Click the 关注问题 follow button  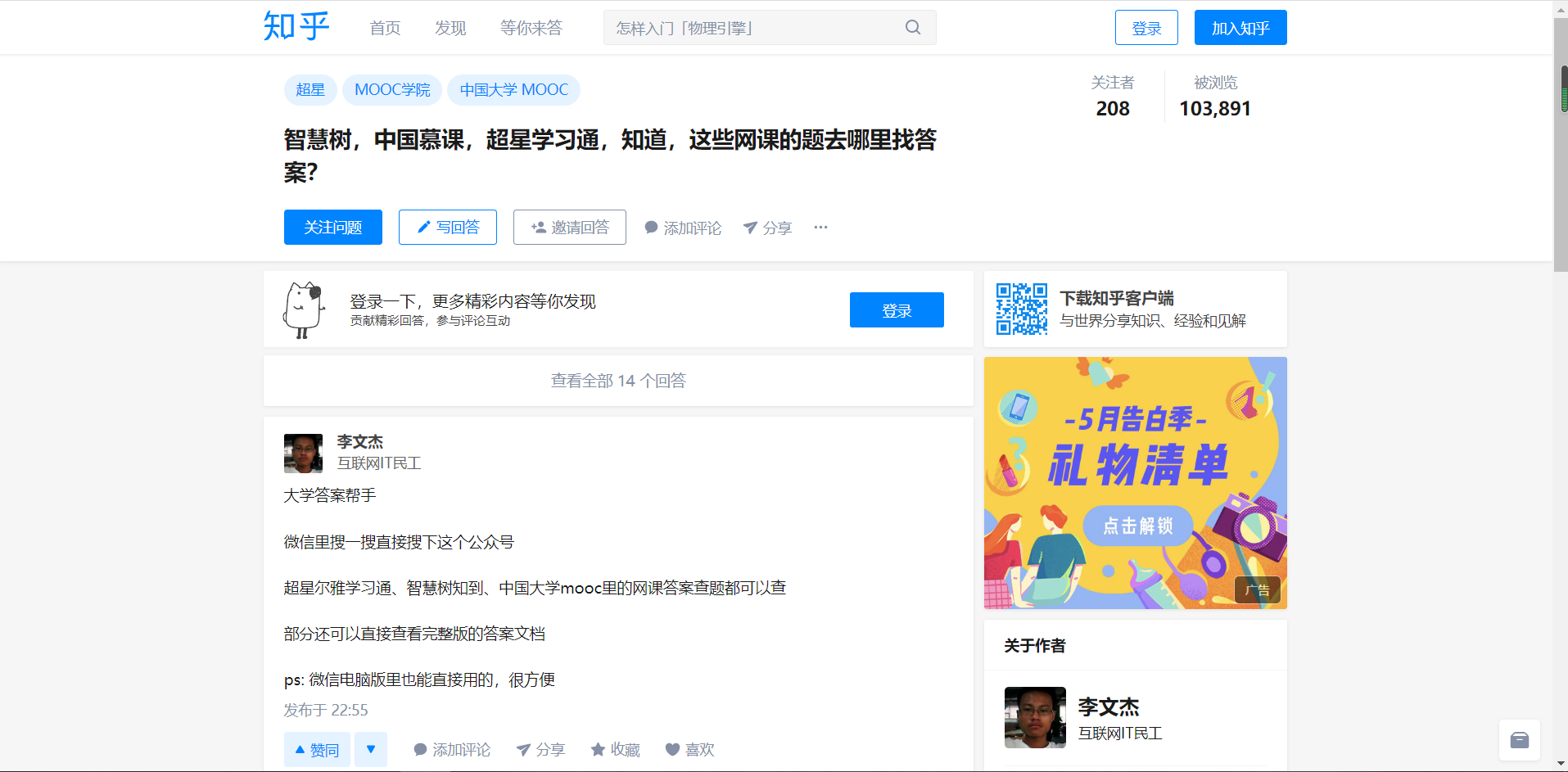[333, 227]
